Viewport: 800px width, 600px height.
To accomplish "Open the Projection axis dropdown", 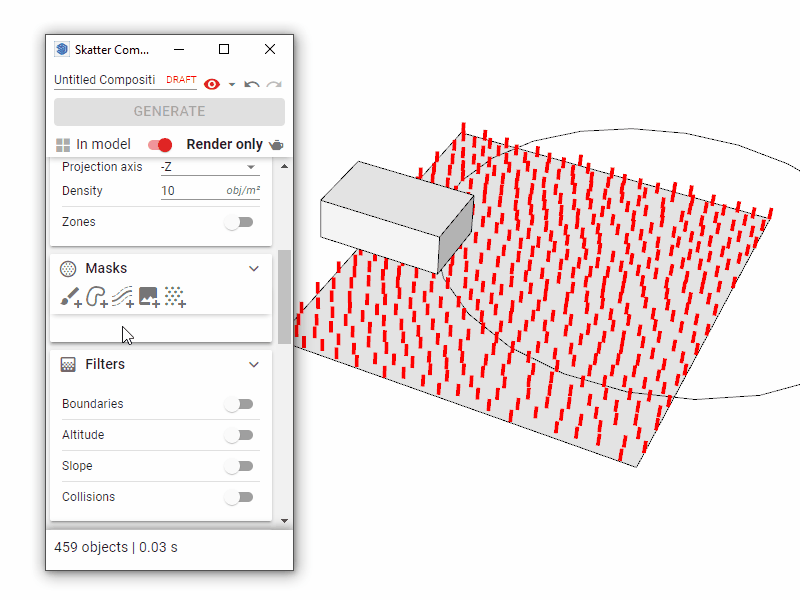I will (x=208, y=167).
